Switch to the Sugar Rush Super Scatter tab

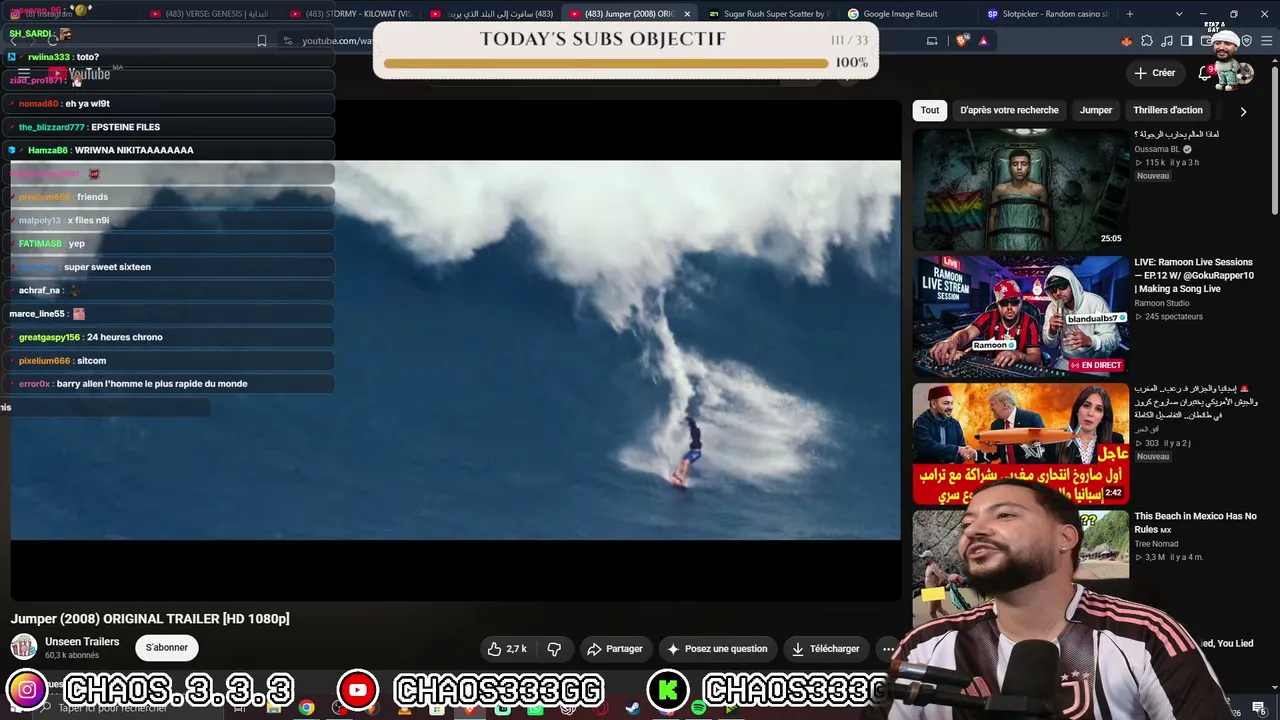click(x=769, y=14)
